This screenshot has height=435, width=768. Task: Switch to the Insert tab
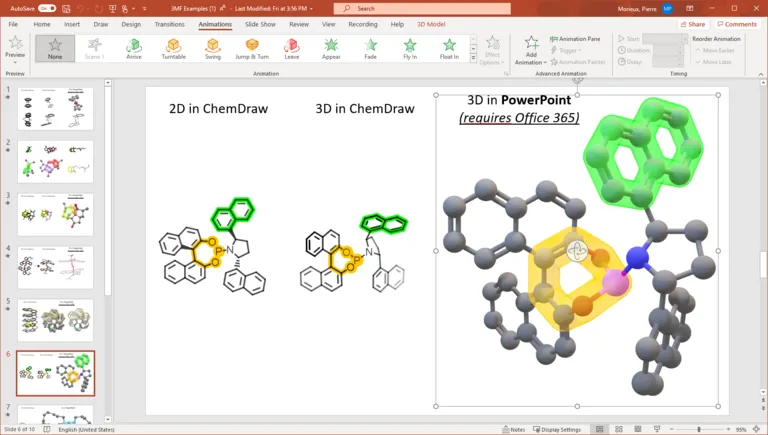coord(72,24)
